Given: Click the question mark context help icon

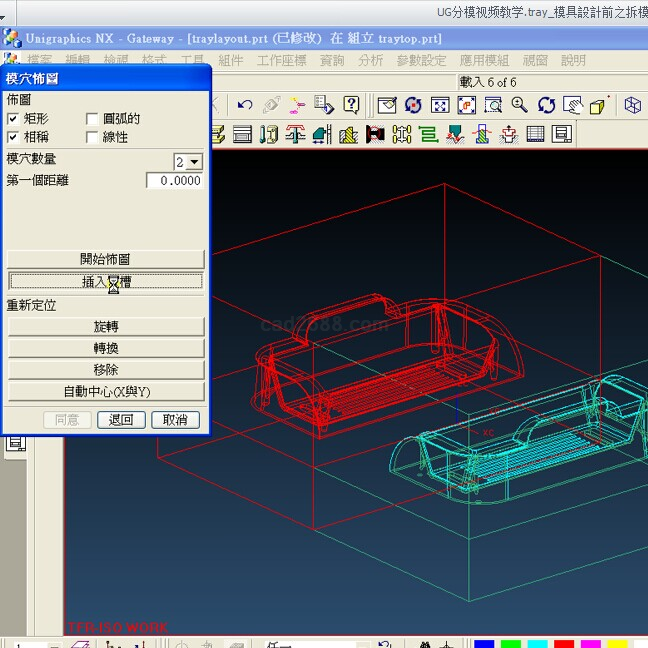Looking at the screenshot, I should click(351, 105).
